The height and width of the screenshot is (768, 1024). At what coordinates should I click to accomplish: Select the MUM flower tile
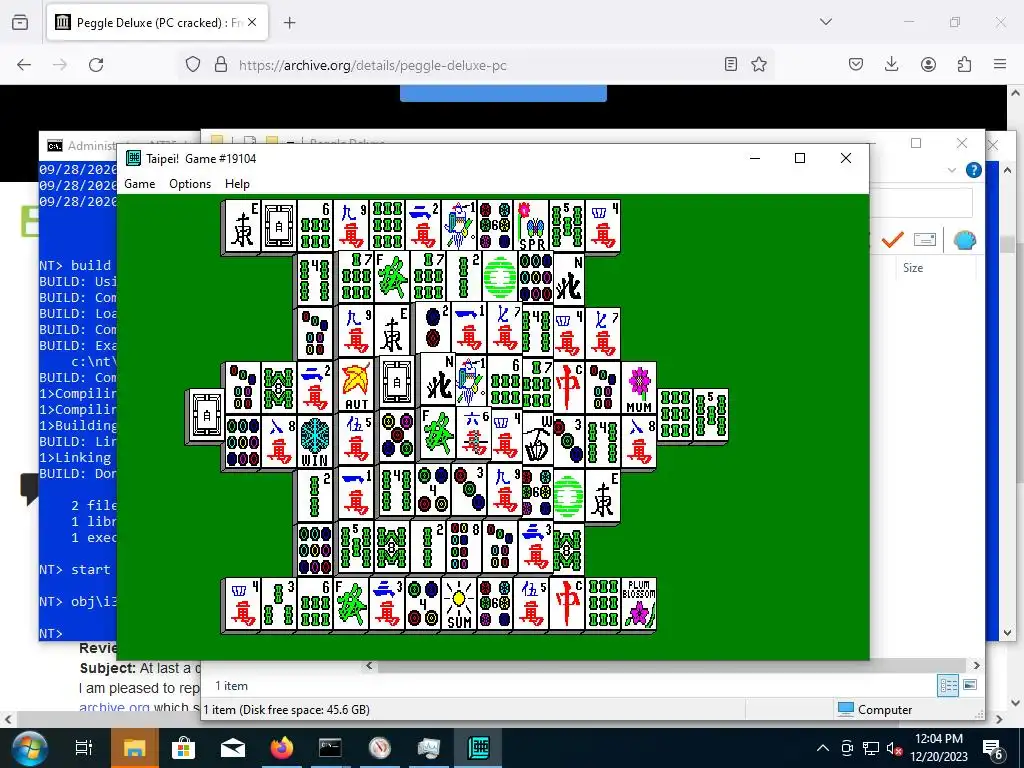(x=639, y=388)
